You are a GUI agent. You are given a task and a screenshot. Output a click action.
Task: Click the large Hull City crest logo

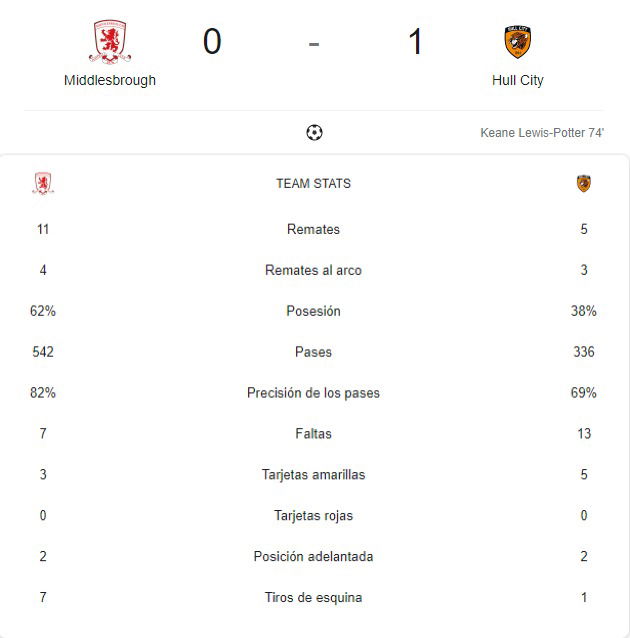pos(518,42)
